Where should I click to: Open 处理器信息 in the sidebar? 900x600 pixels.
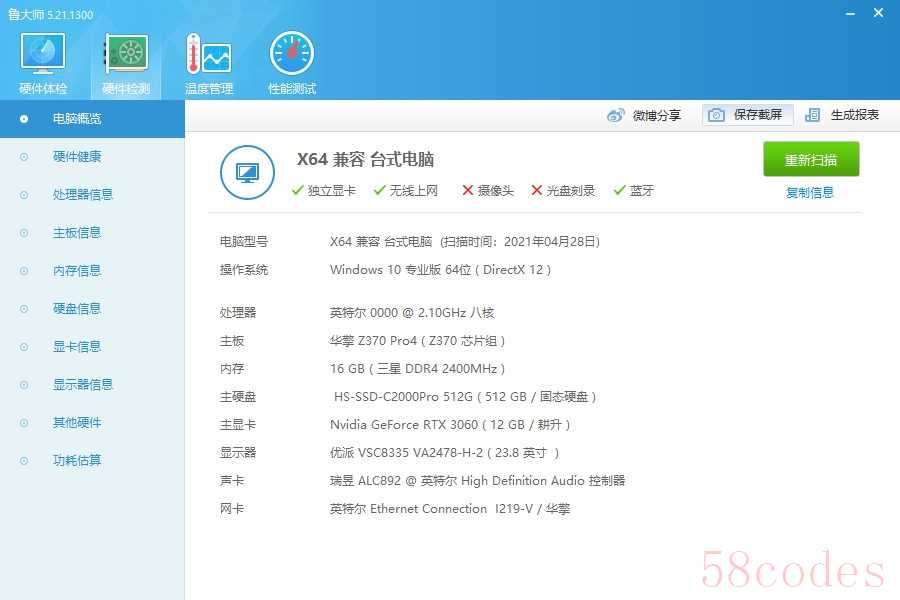[83, 195]
